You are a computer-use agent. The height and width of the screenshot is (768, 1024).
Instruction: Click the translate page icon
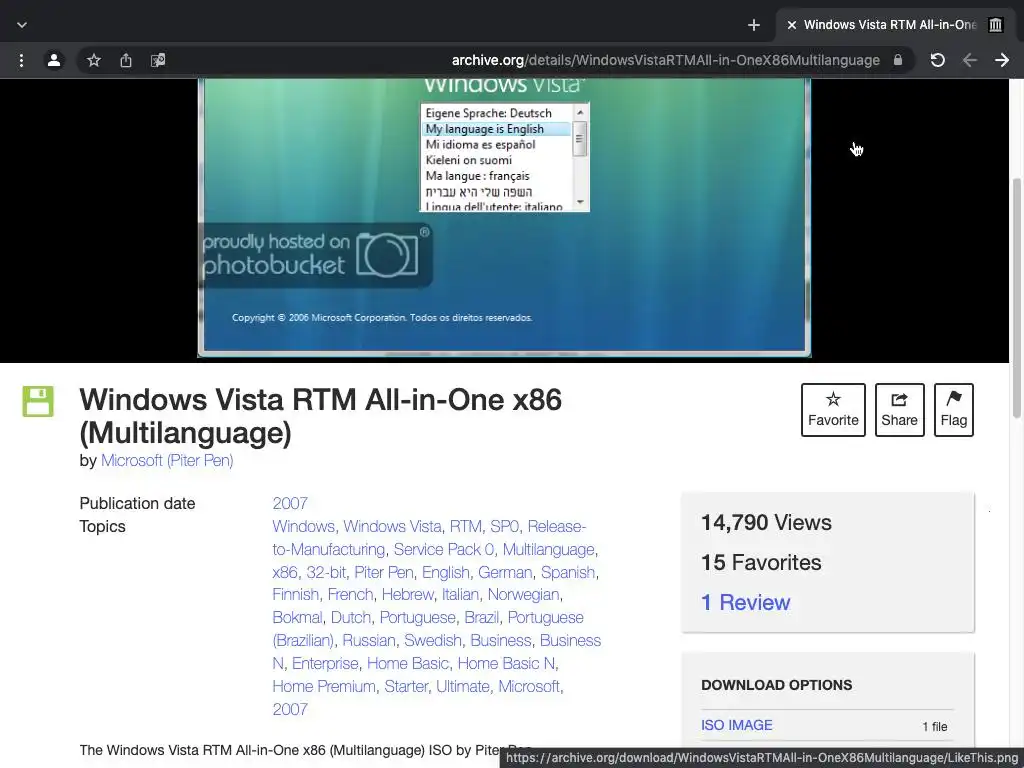coord(158,61)
